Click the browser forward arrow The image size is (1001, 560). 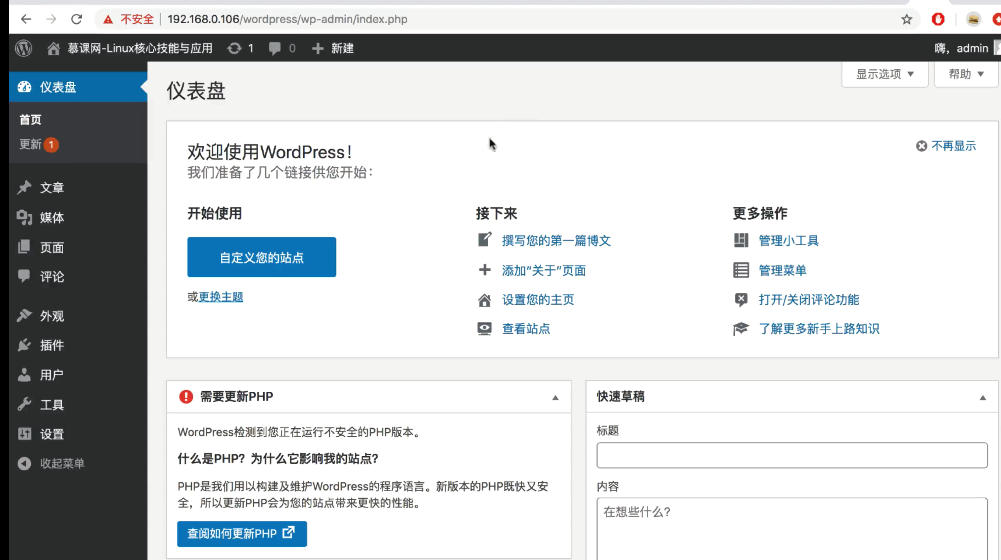(x=51, y=19)
